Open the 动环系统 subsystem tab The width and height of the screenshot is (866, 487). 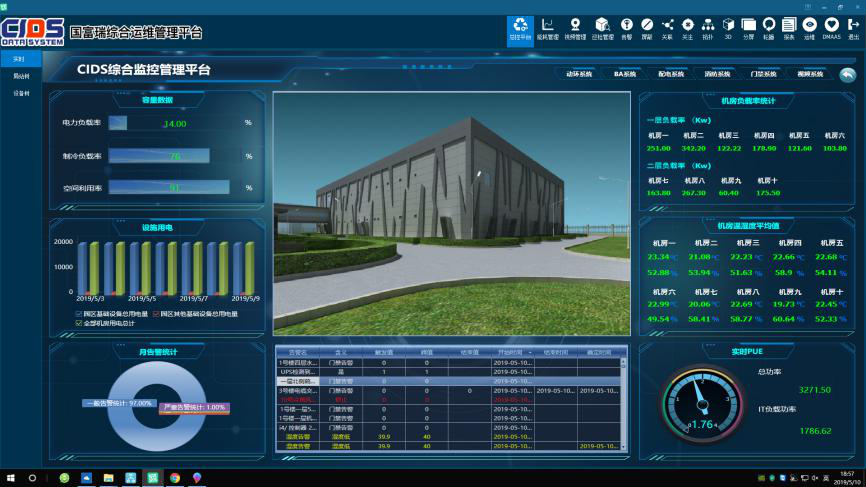[579, 74]
